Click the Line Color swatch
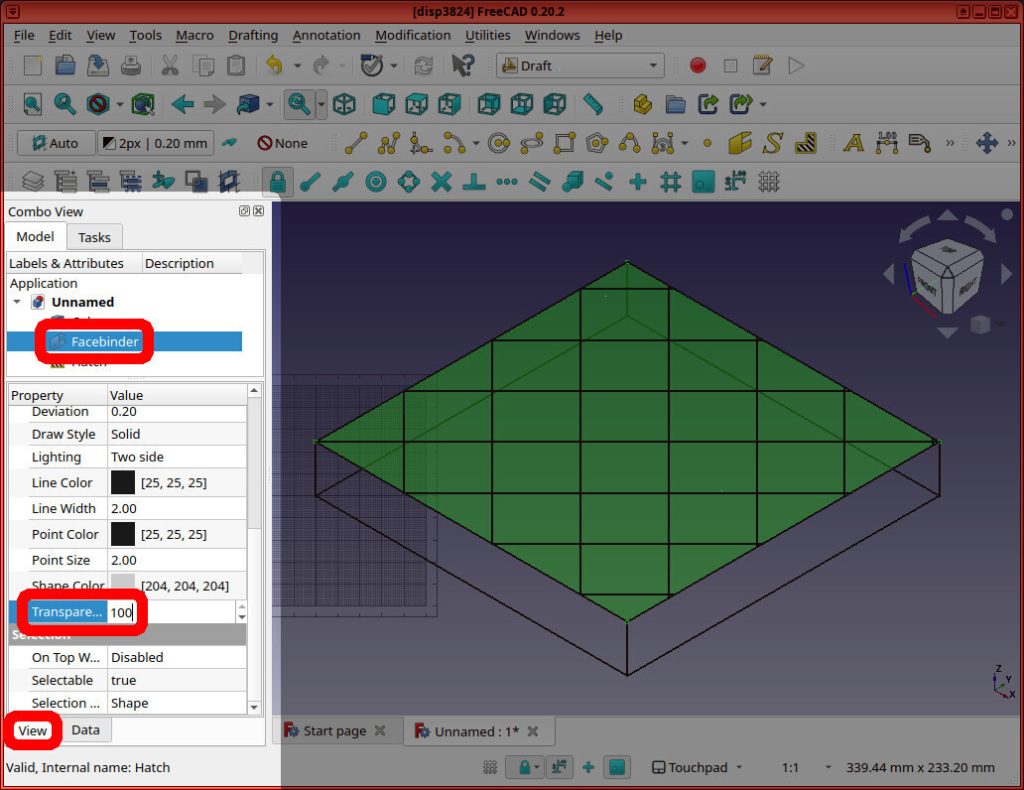This screenshot has height=790, width=1024. tap(123, 482)
